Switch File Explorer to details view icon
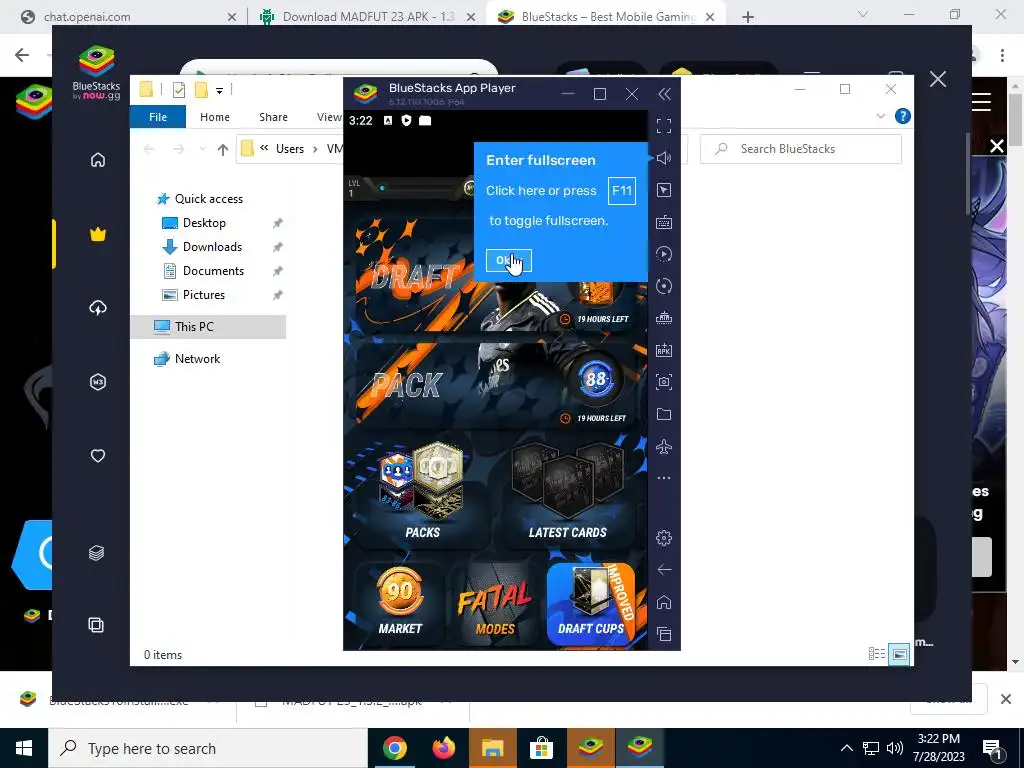This screenshot has width=1024, height=768. tap(877, 654)
